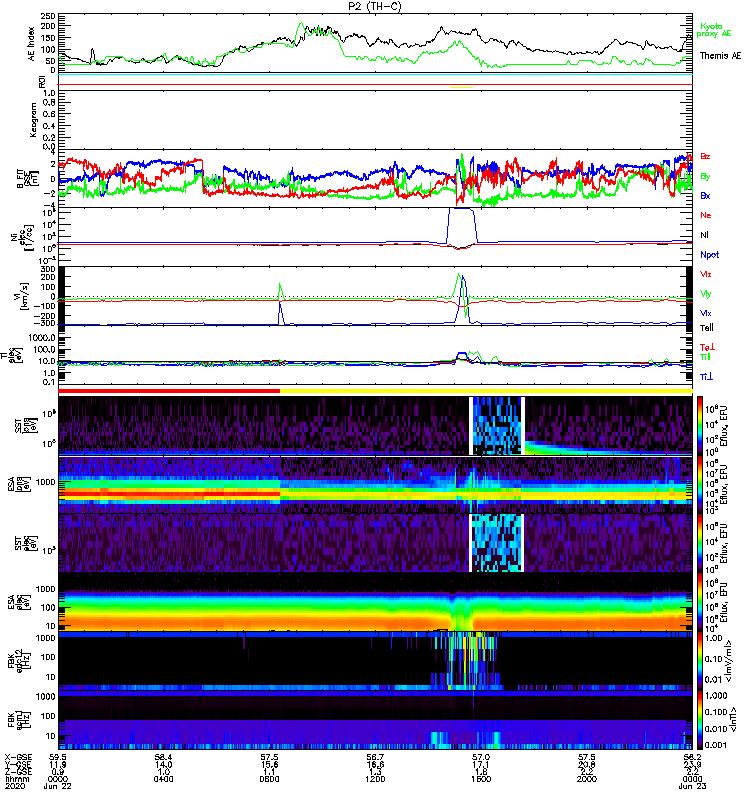Click the blue Vix legend label

[706, 313]
